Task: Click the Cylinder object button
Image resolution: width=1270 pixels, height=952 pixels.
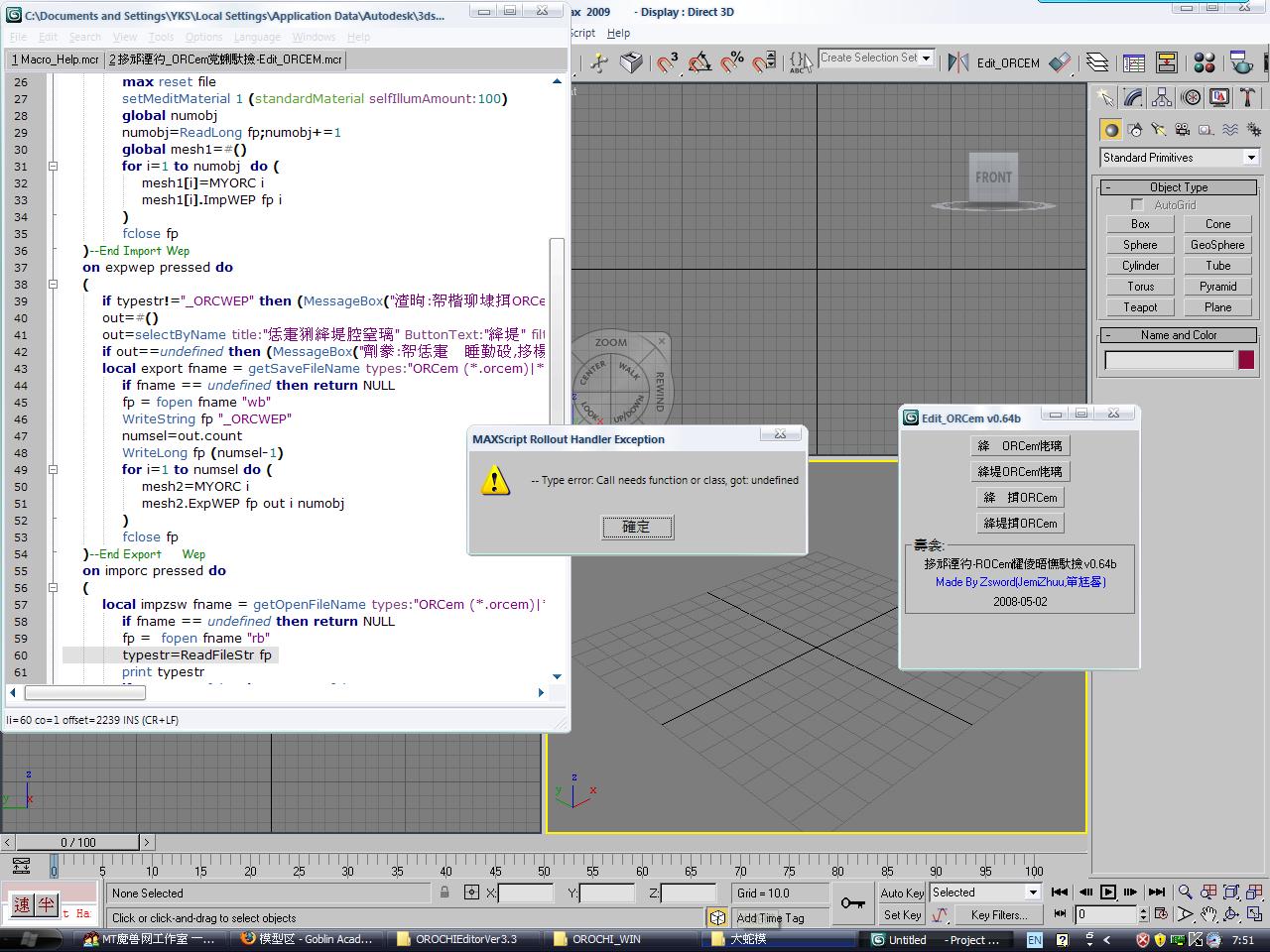Action: point(1140,266)
